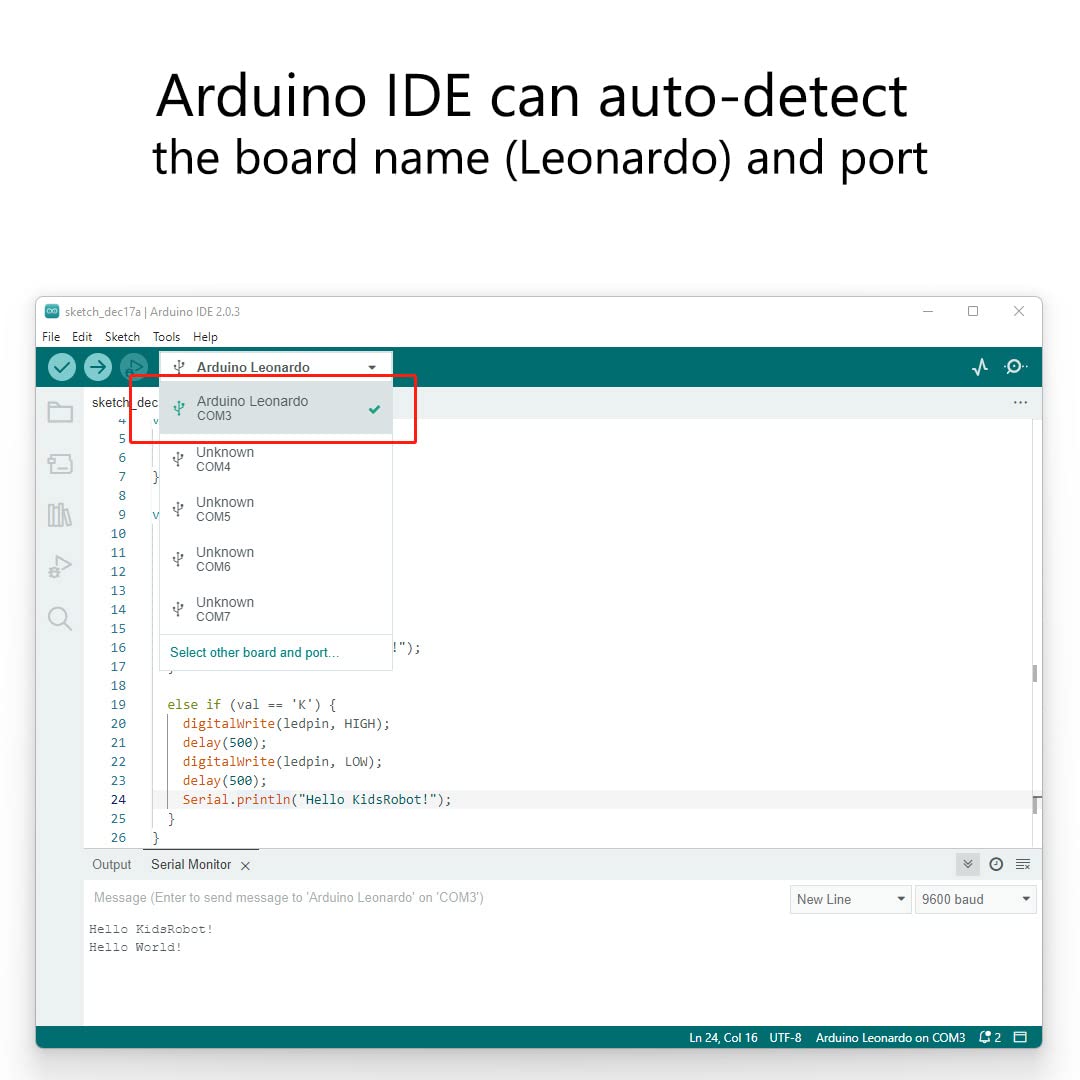1080x1080 pixels.
Task: Click the Upload arrow button
Action: [97, 367]
